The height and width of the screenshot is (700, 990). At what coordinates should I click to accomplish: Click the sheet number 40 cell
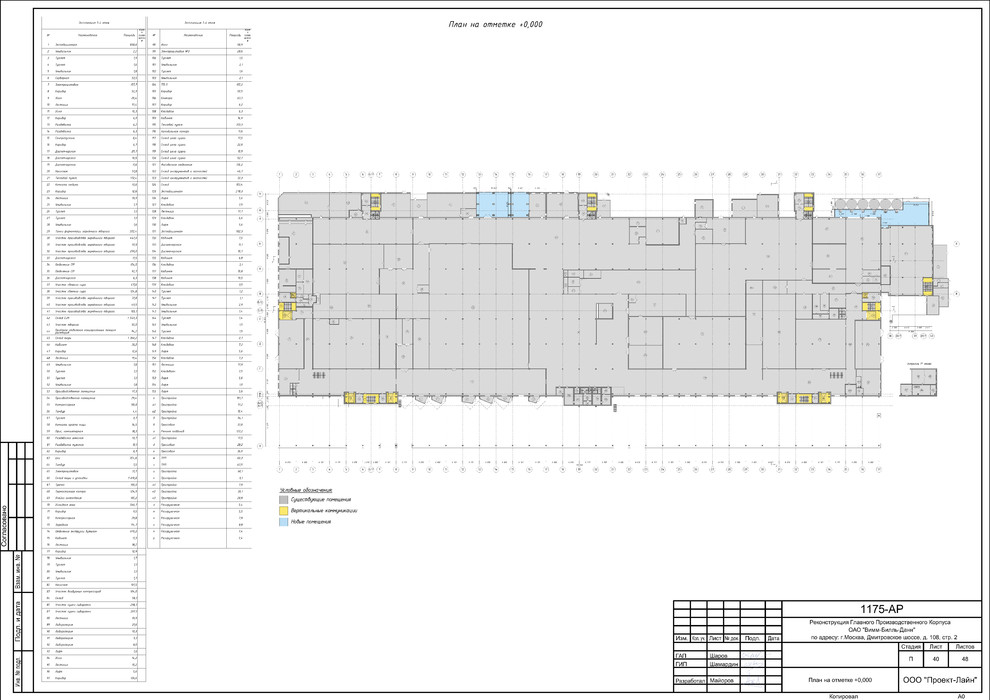pos(937,659)
